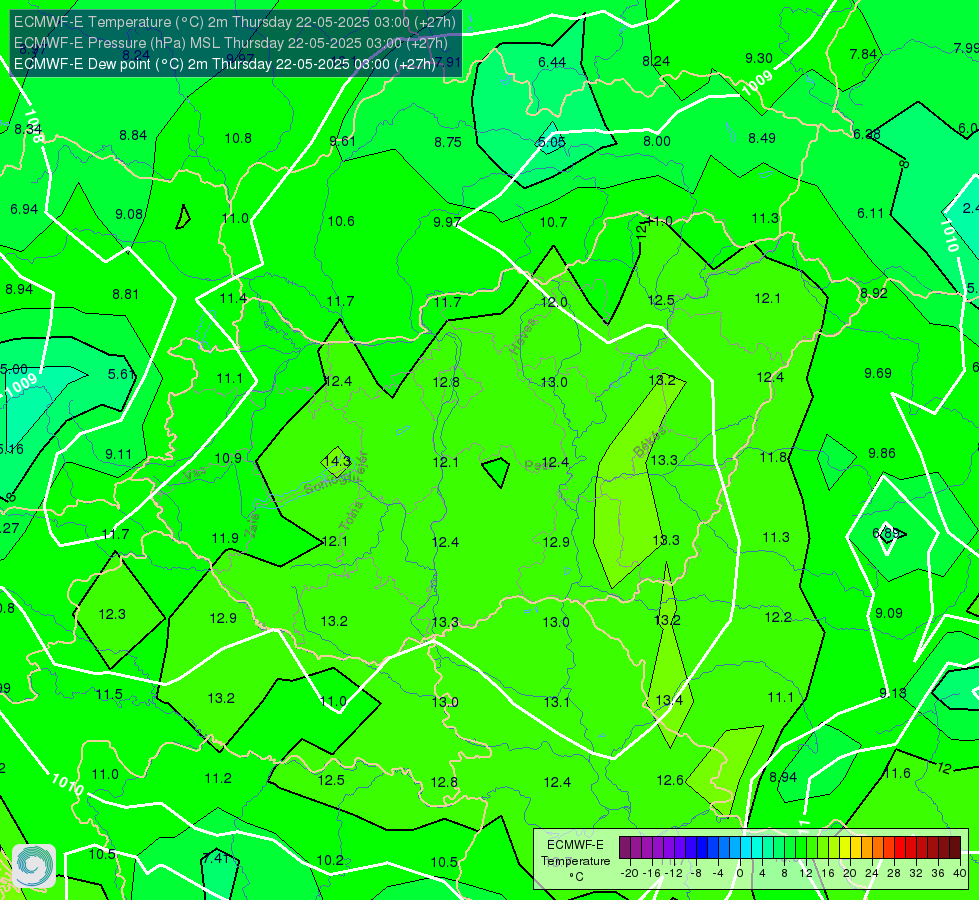
Task: Click the 6.89 temperature value
Action: (x=886, y=533)
